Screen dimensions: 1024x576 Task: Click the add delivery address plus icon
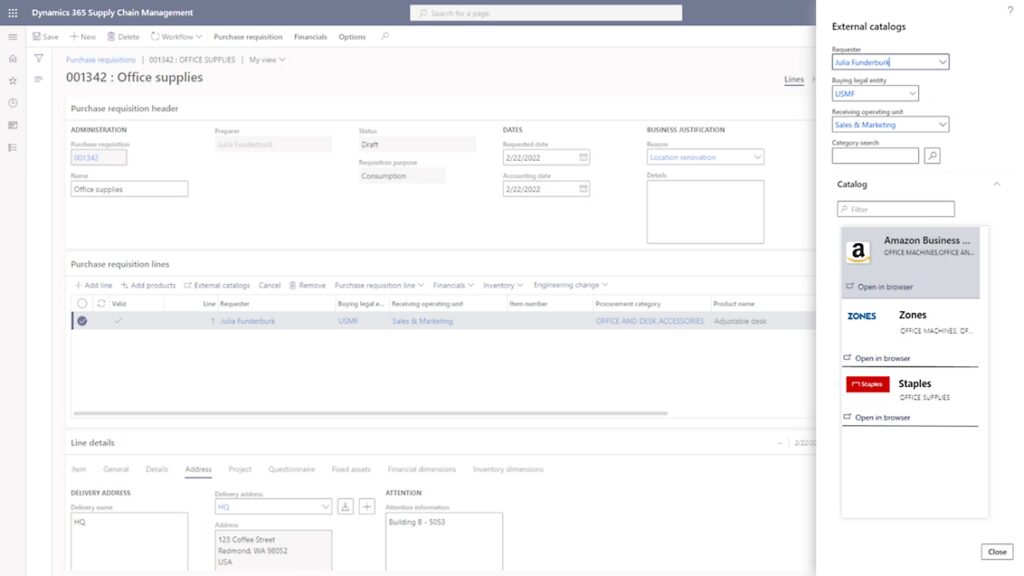(x=367, y=507)
